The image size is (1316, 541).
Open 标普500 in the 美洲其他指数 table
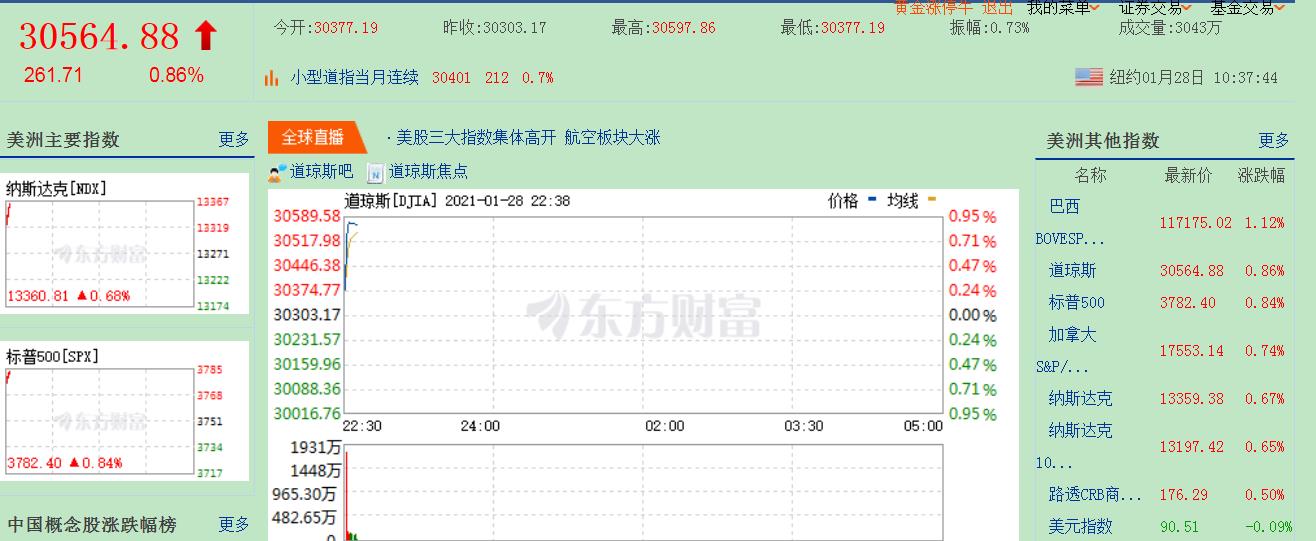click(x=1076, y=302)
